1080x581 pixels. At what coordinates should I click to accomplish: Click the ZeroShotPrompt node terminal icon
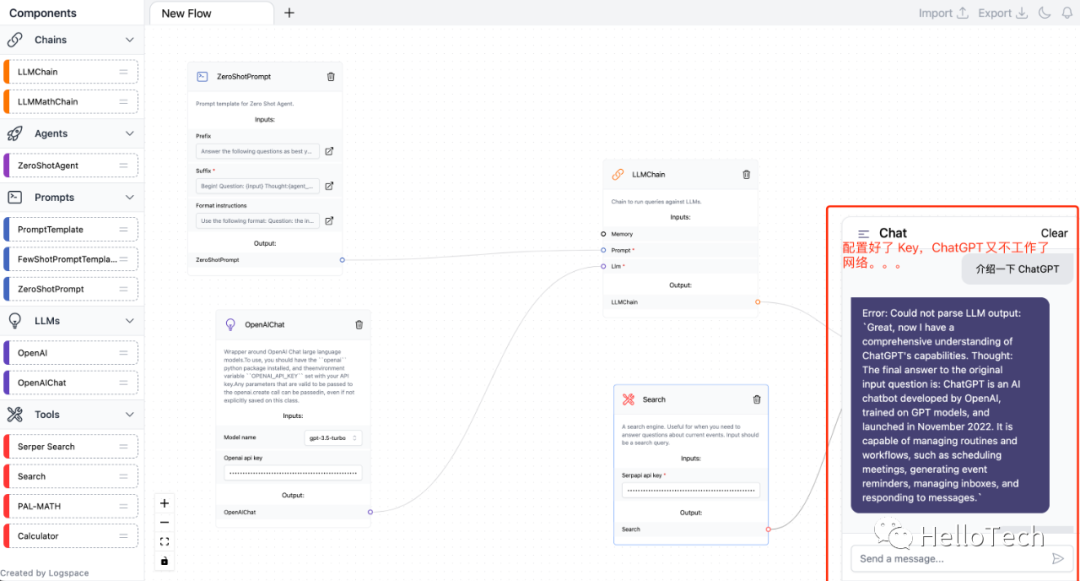tap(202, 76)
